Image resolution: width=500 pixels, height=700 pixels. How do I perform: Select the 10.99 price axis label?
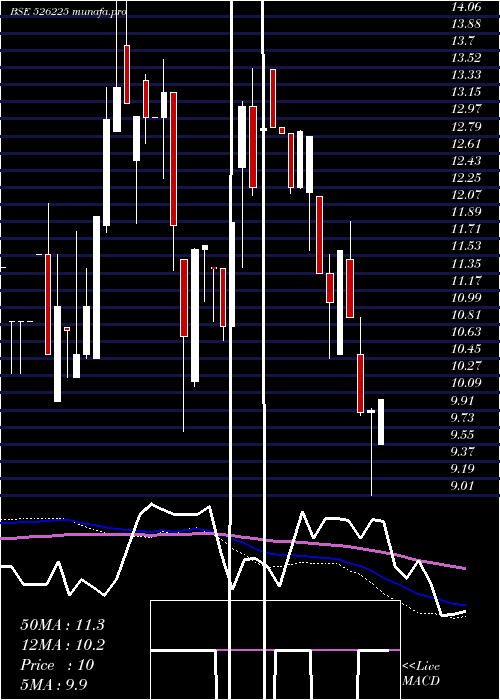[466, 298]
